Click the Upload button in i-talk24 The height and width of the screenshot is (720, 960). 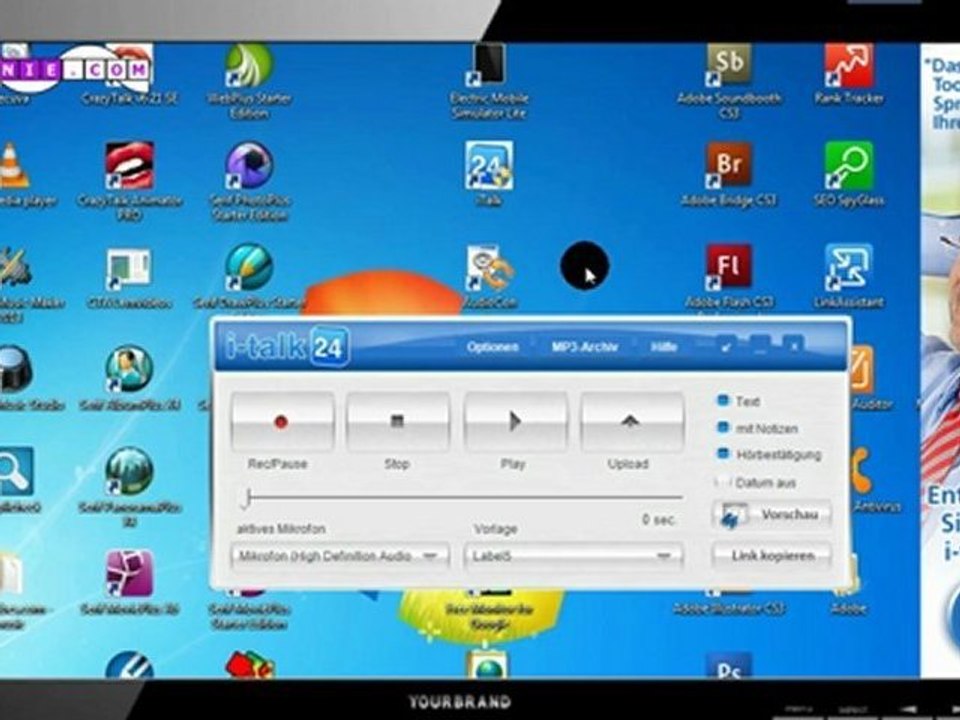631,422
